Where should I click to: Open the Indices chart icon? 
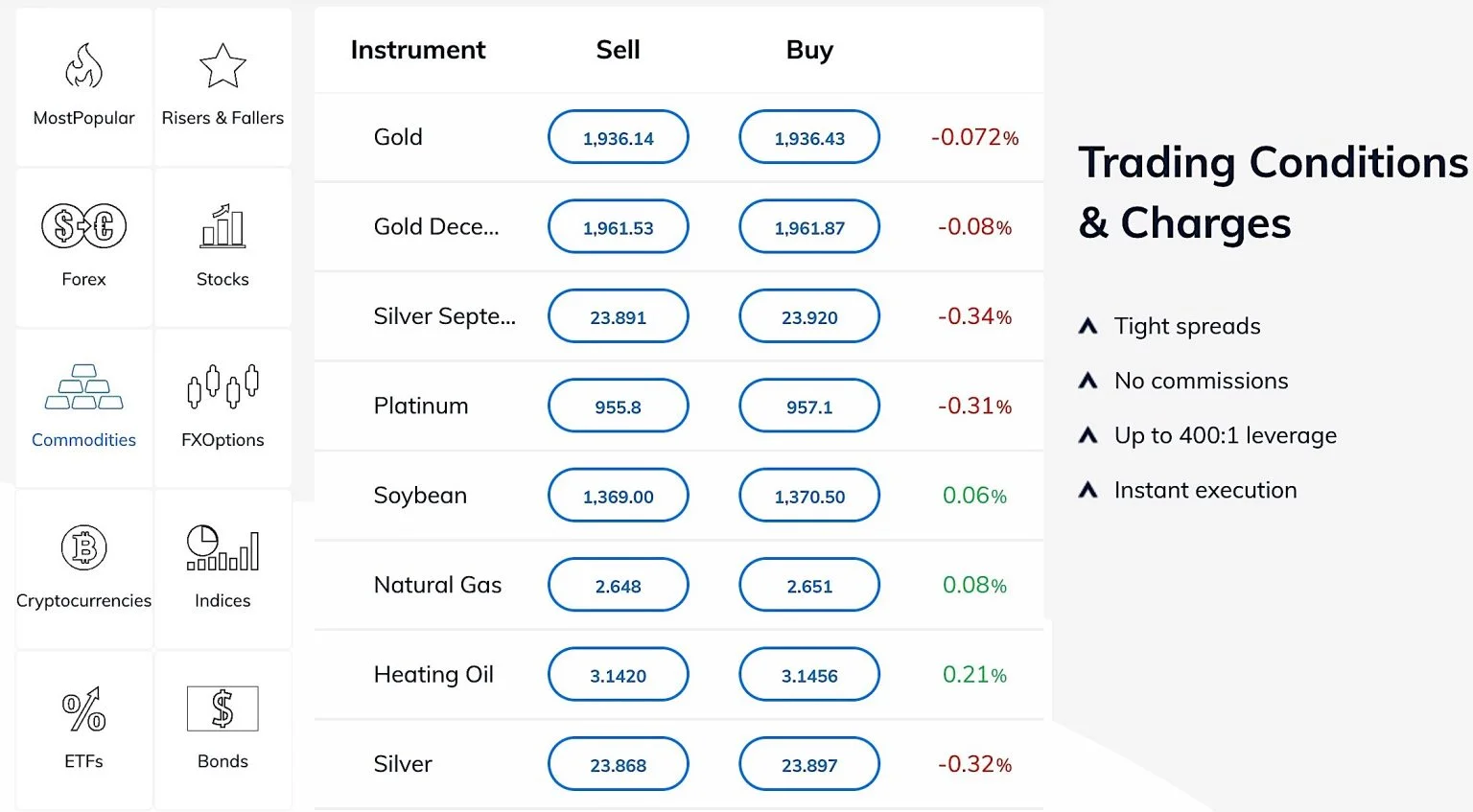pos(222,548)
